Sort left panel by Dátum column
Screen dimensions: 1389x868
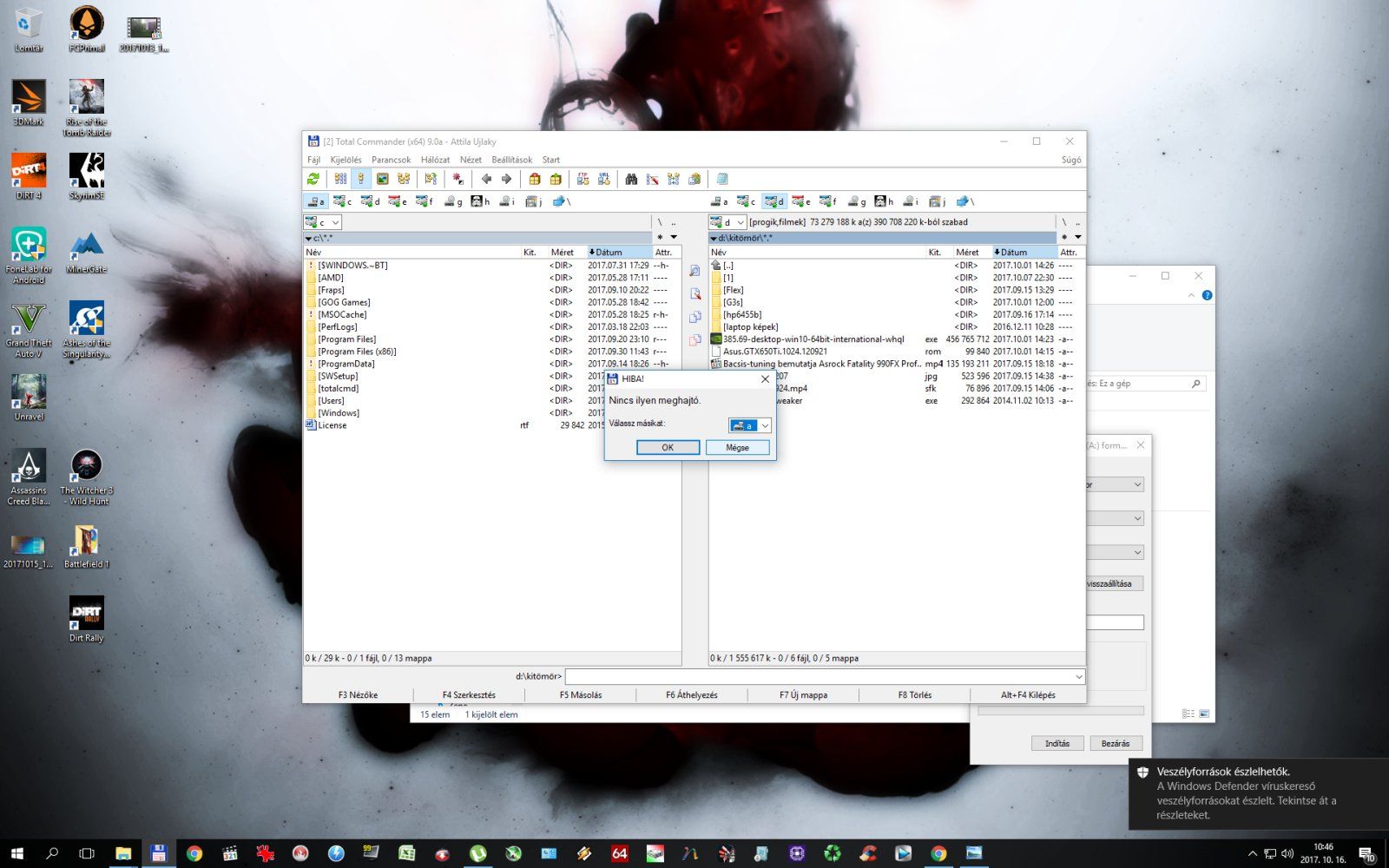619,252
